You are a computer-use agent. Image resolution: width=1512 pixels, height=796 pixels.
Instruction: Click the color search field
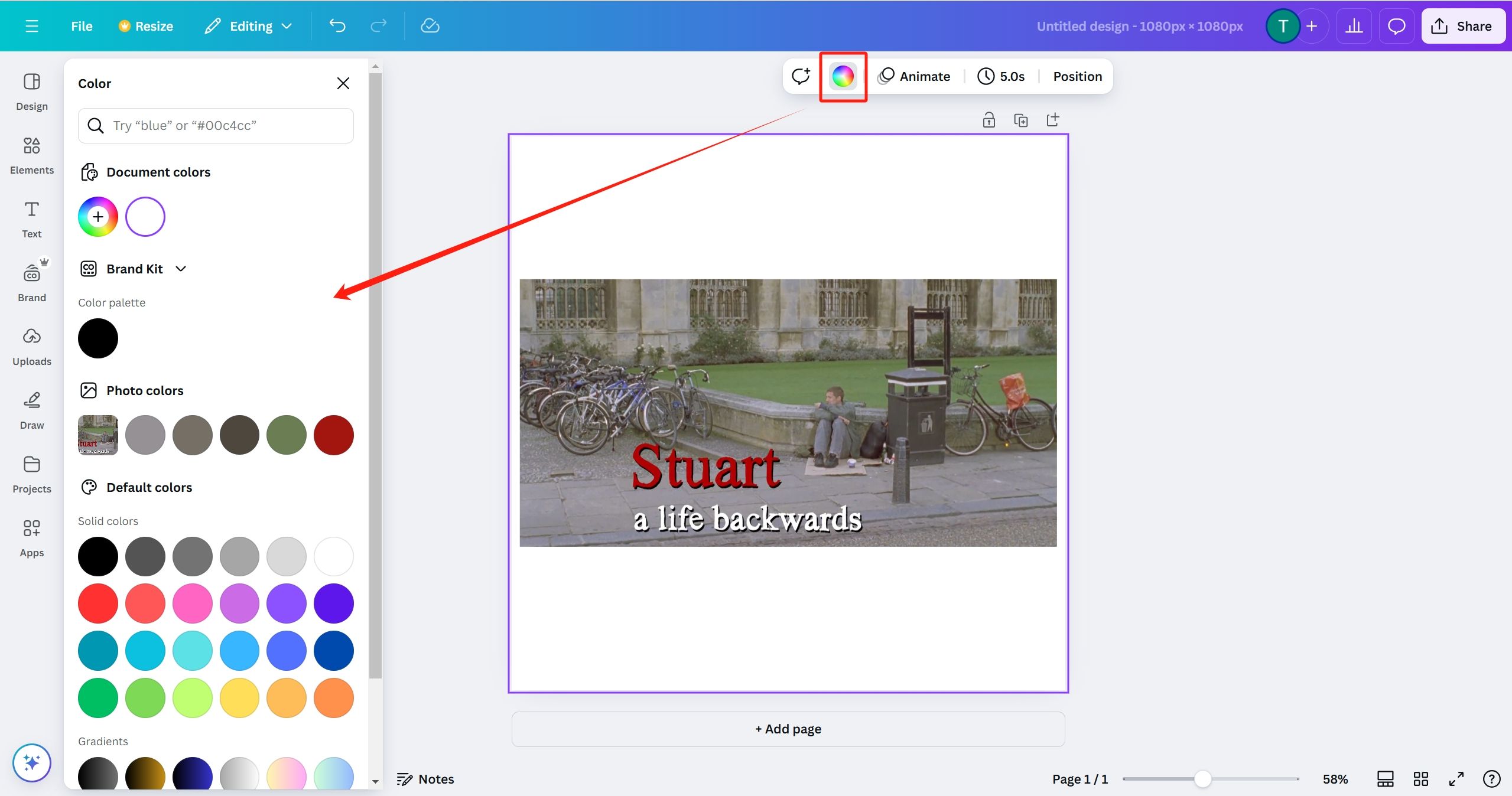[216, 125]
